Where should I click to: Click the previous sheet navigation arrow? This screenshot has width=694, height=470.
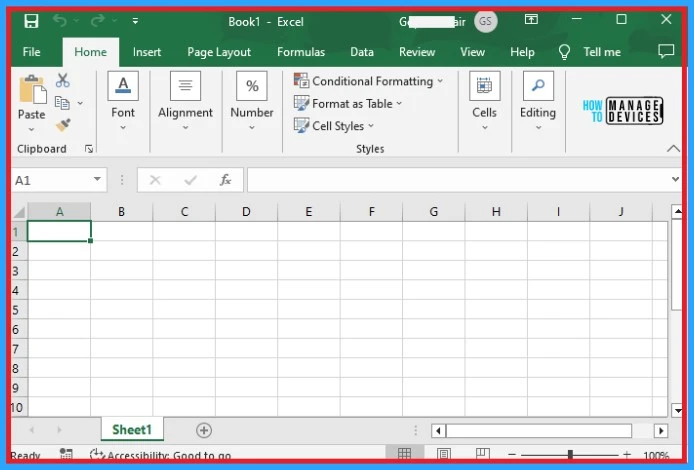(x=31, y=430)
